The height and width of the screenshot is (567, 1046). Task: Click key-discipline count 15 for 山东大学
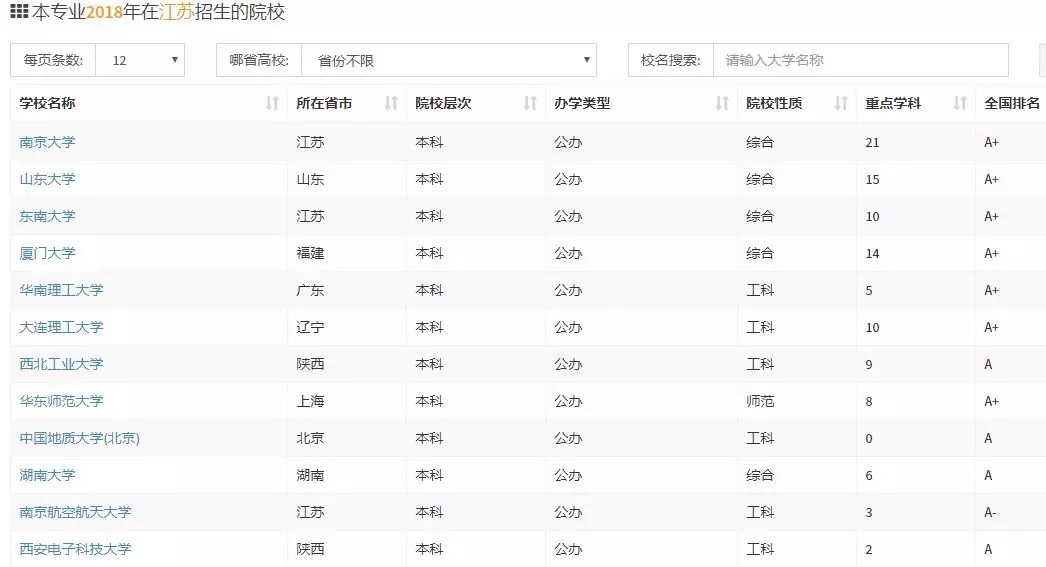click(x=872, y=179)
